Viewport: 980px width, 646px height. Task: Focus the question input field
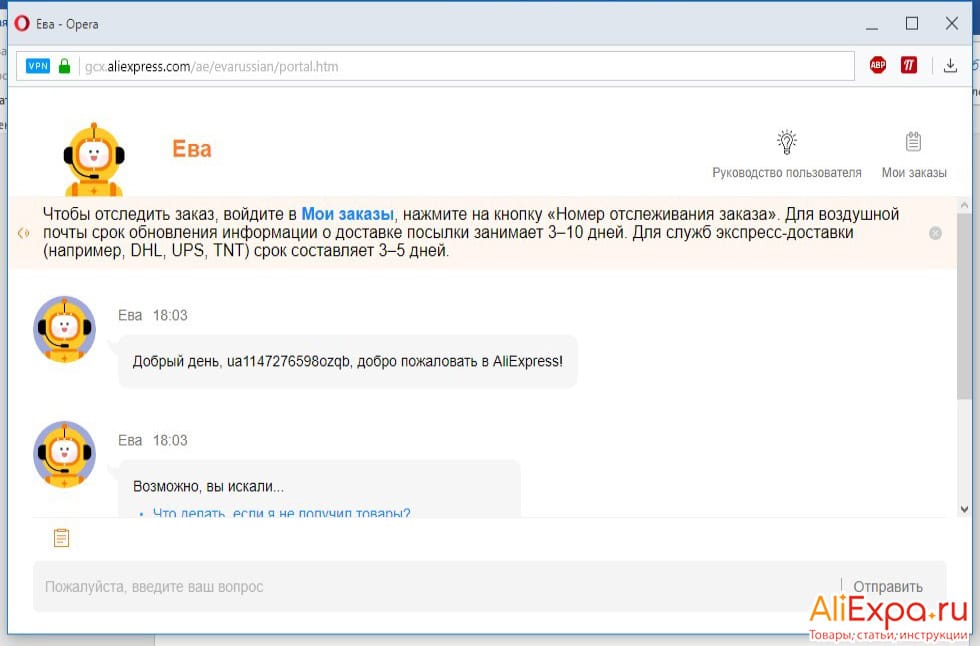pyautogui.click(x=438, y=587)
